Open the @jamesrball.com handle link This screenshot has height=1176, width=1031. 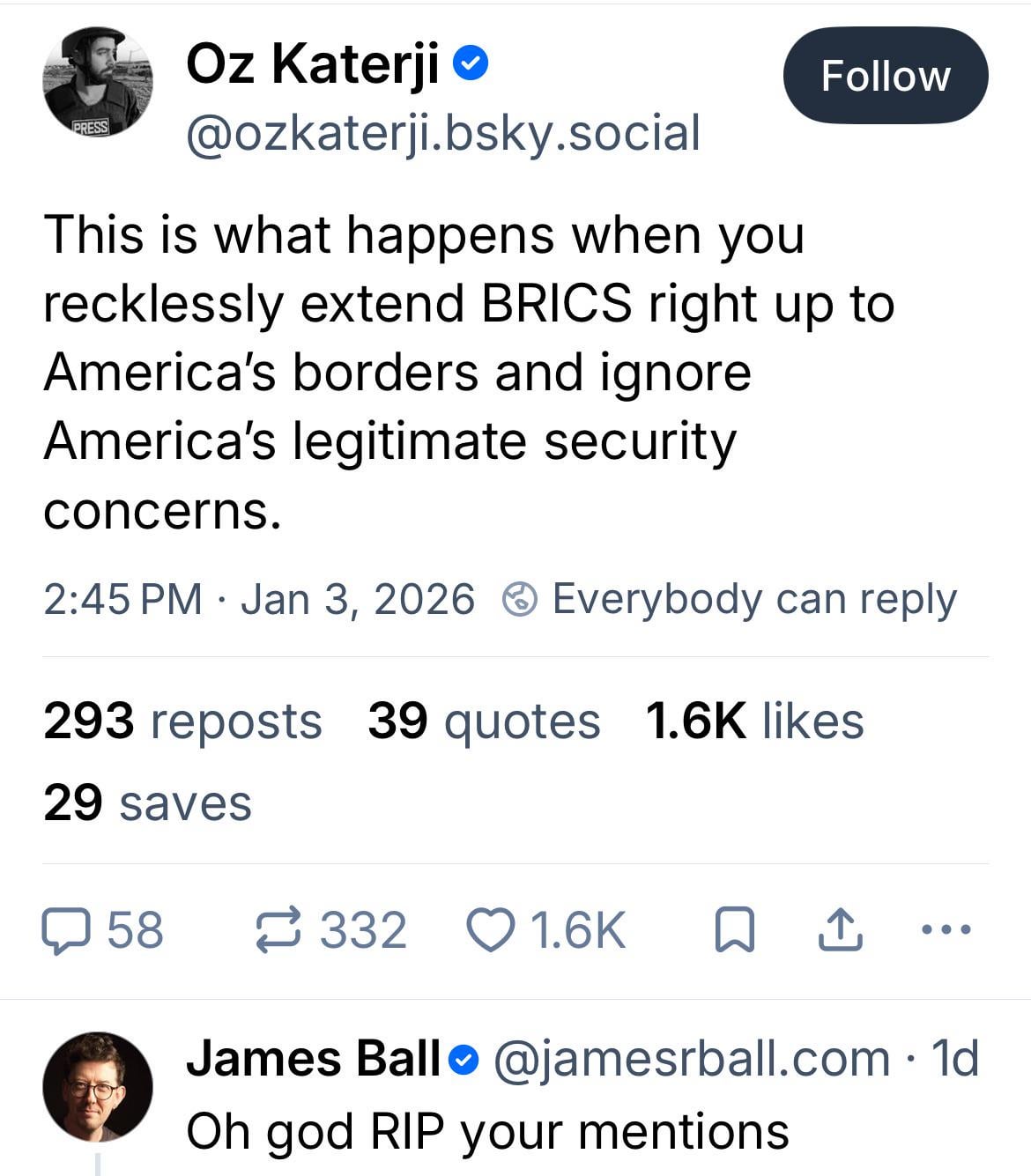point(691,1059)
